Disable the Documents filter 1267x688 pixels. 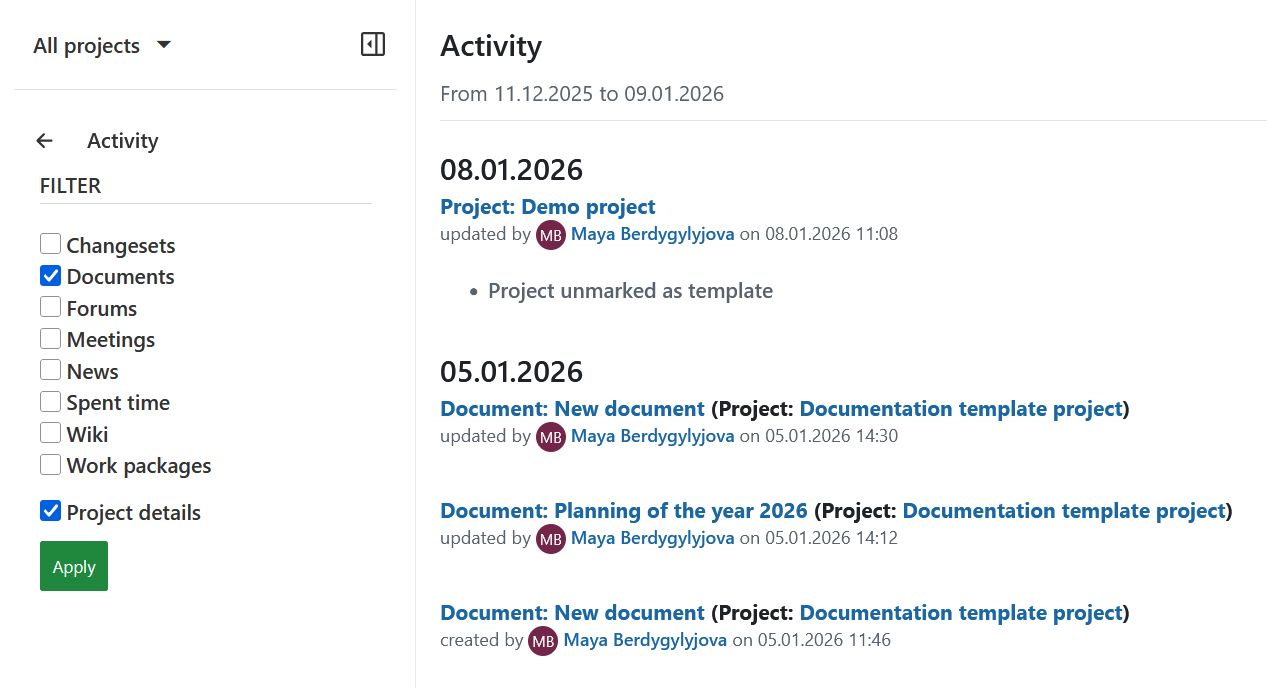pyautogui.click(x=50, y=275)
